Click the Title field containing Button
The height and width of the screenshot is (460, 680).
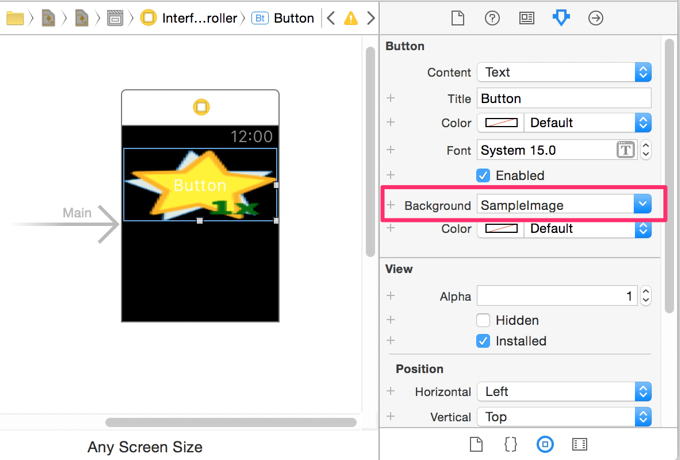coord(564,98)
